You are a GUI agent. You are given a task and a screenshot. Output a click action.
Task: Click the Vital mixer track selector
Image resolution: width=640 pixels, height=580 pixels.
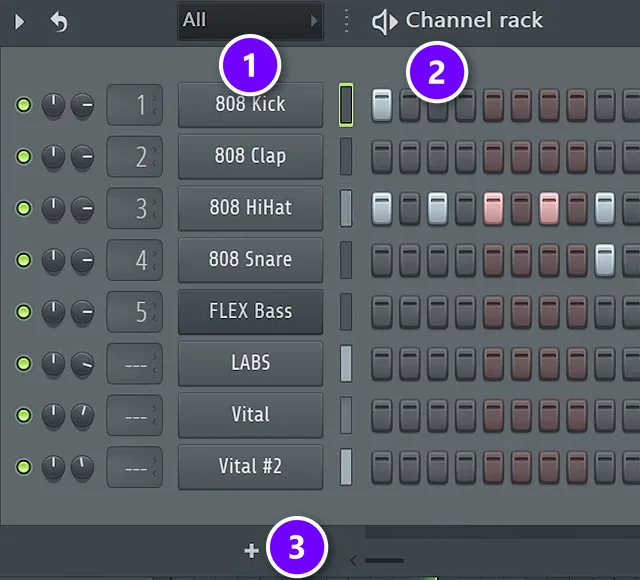[x=135, y=415]
